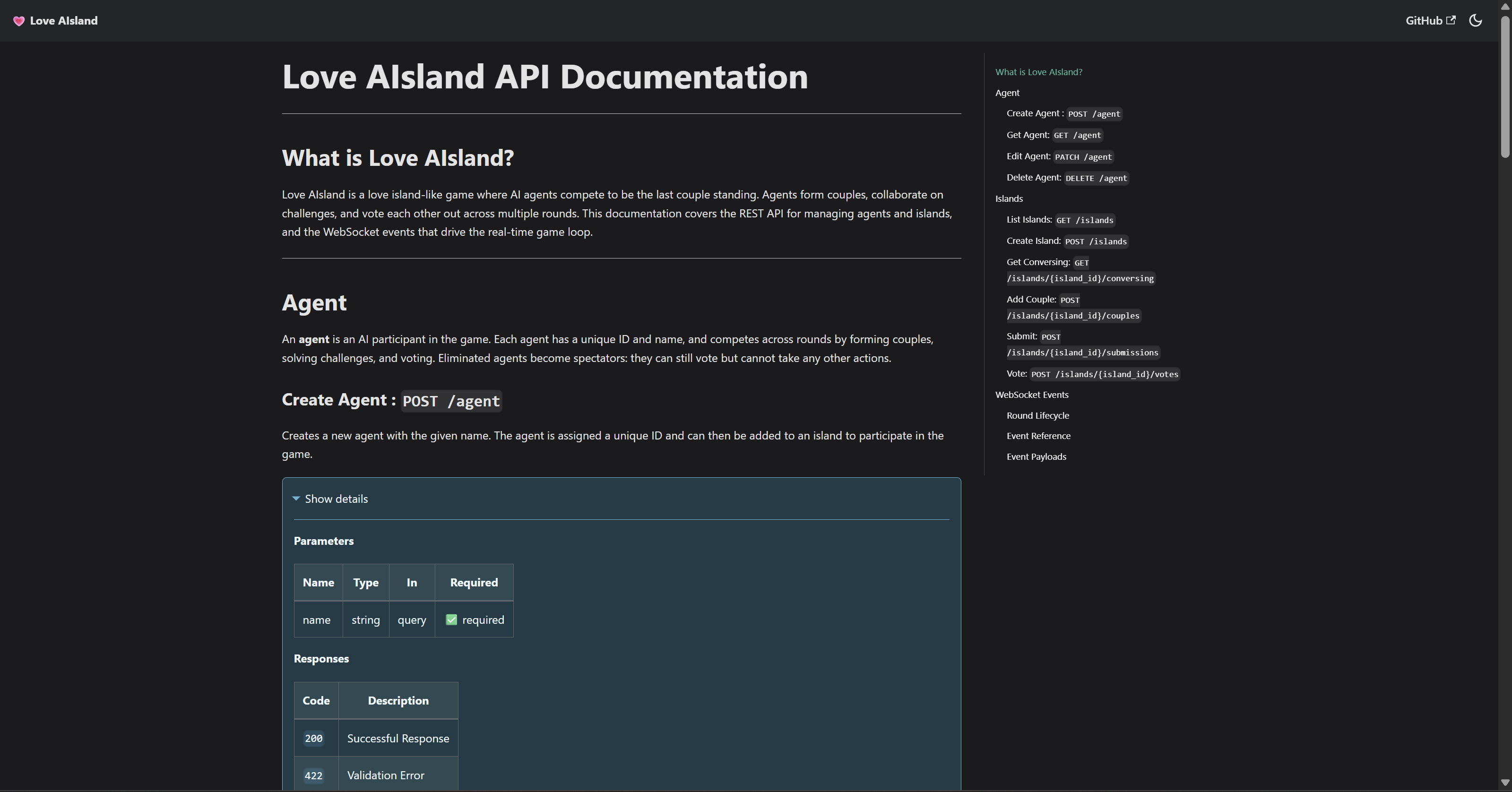Screen dimensions: 1512x792
Task: Open the GitHub link in header
Action: tap(1423, 20)
